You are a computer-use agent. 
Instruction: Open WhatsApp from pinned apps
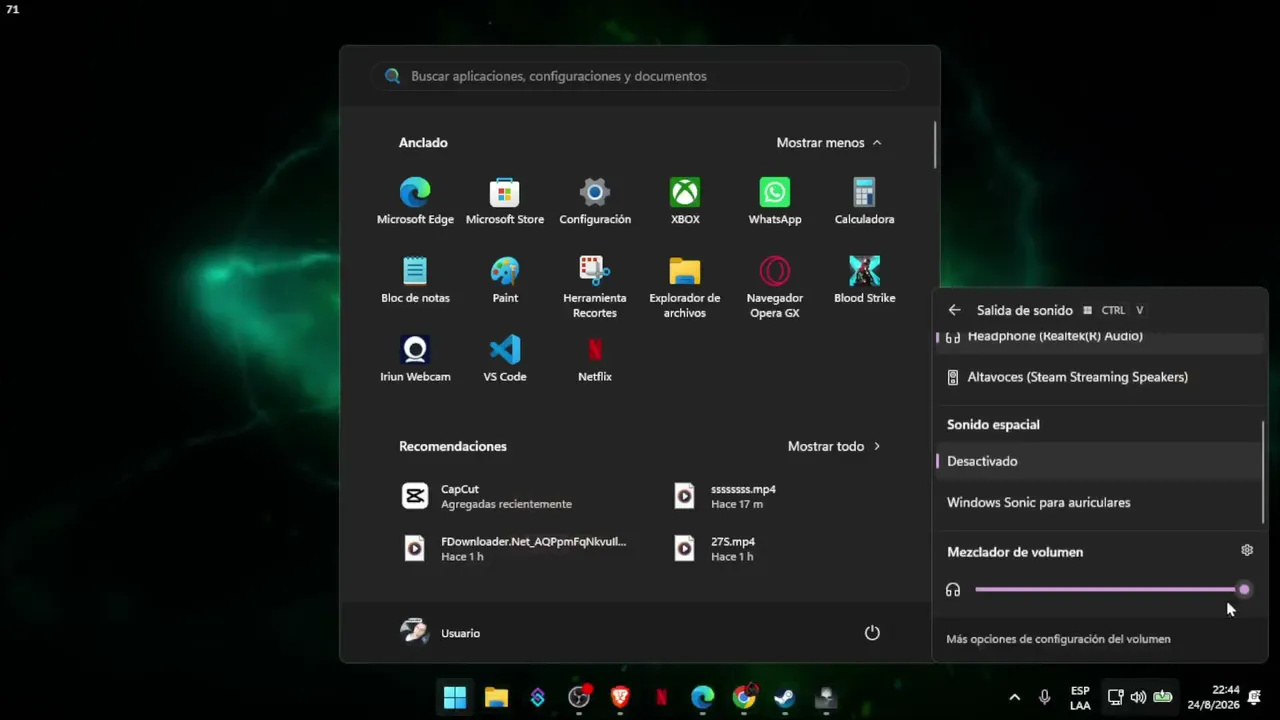coord(775,201)
